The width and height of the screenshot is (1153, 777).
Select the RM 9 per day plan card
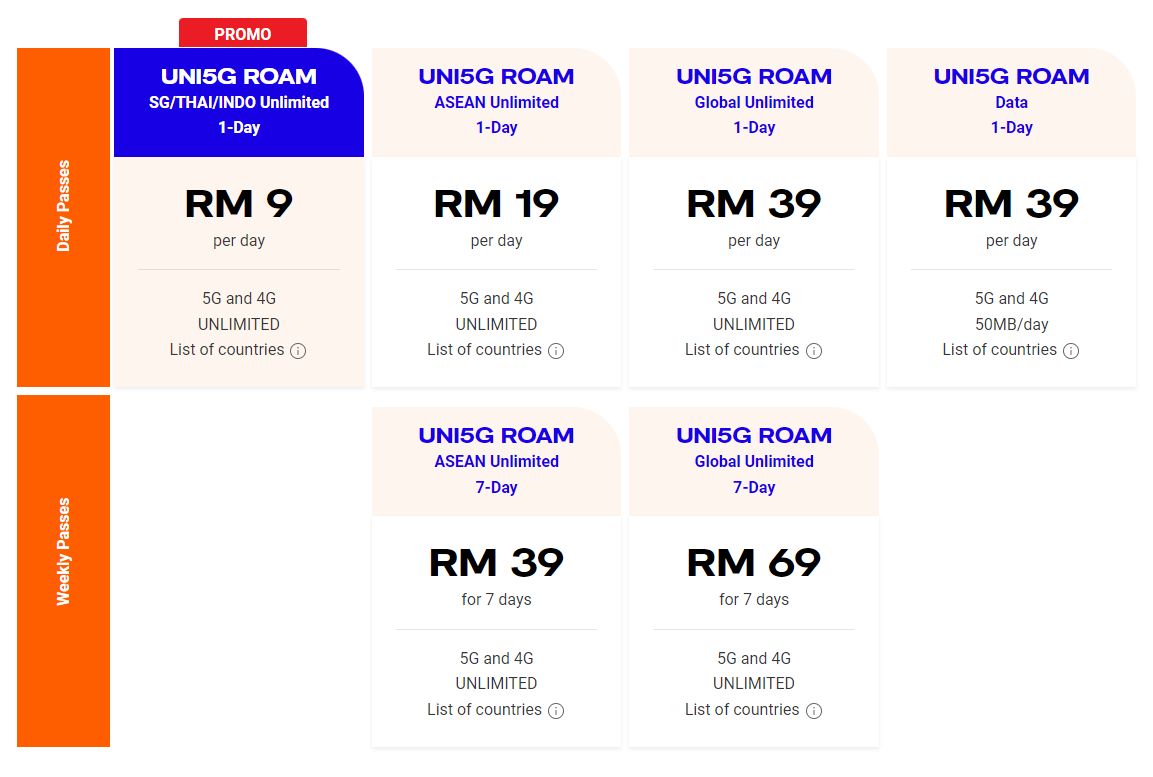pos(239,204)
